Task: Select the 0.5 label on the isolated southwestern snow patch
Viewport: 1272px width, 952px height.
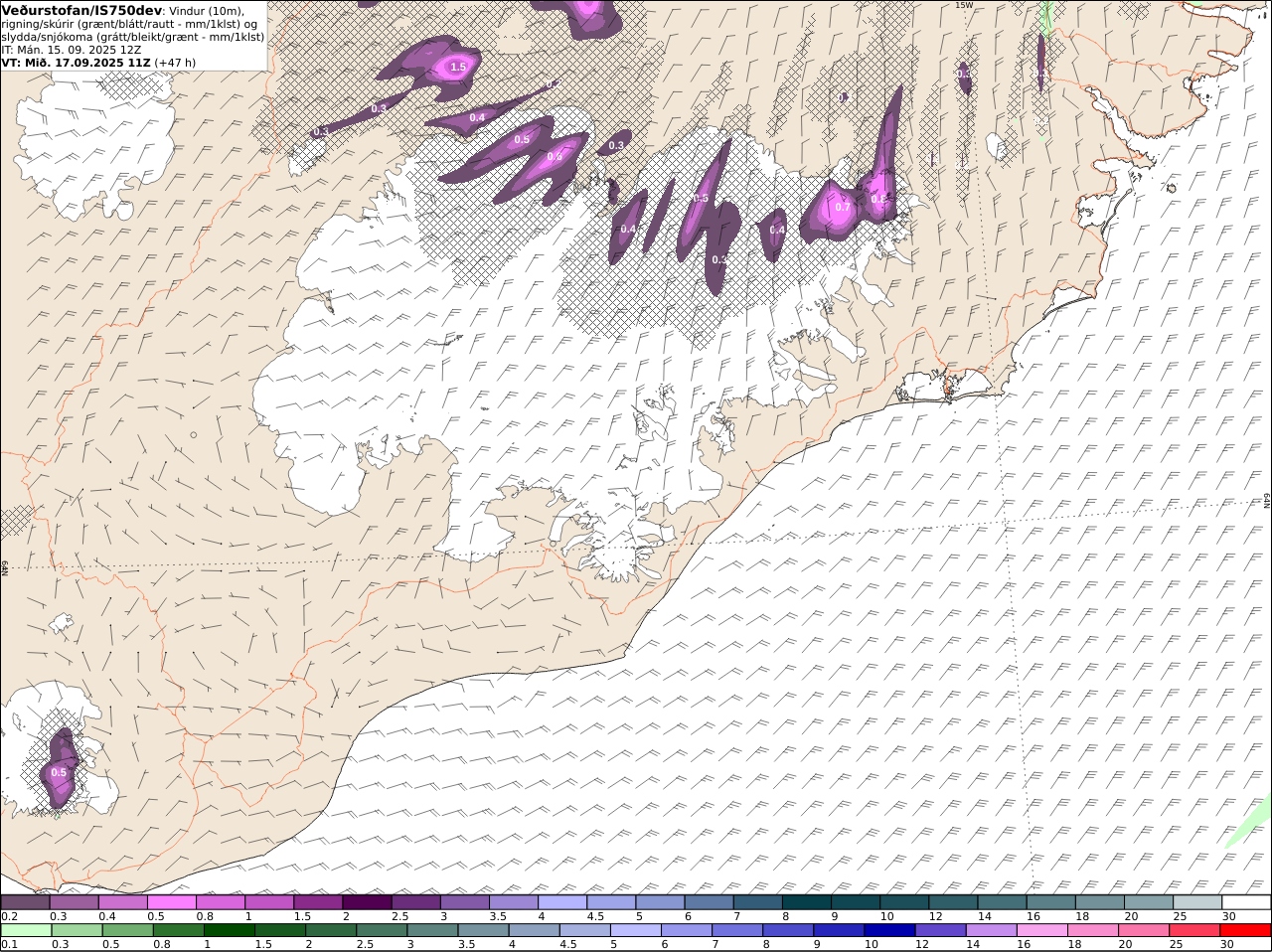Action: pyautogui.click(x=58, y=772)
